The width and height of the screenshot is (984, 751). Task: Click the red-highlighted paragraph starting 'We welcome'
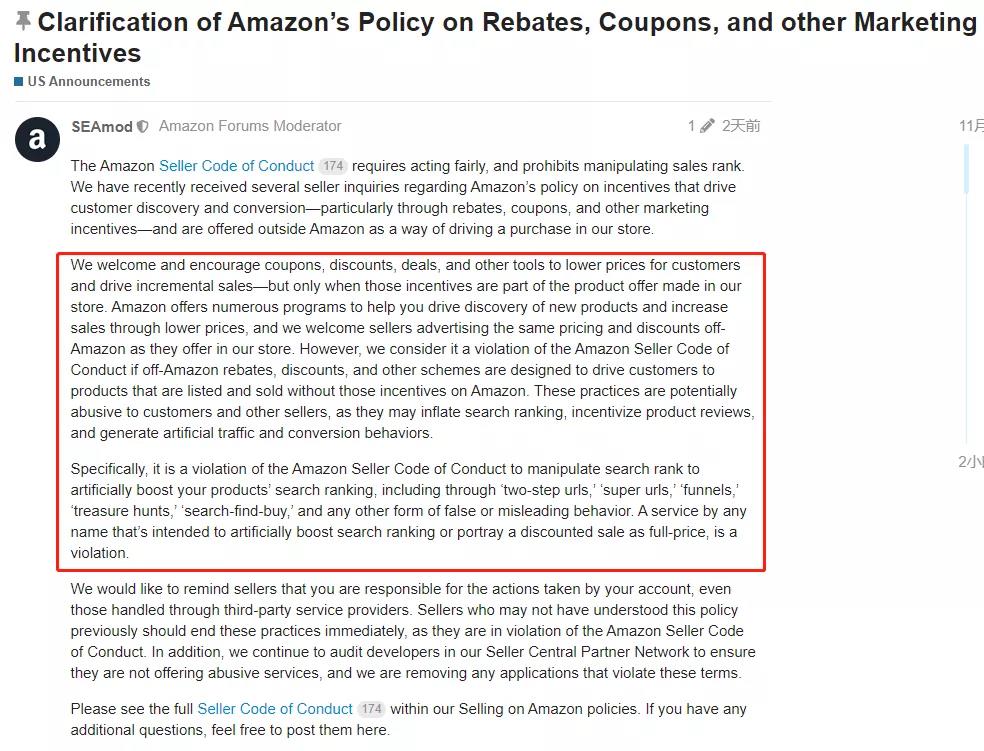pyautogui.click(x=410, y=349)
